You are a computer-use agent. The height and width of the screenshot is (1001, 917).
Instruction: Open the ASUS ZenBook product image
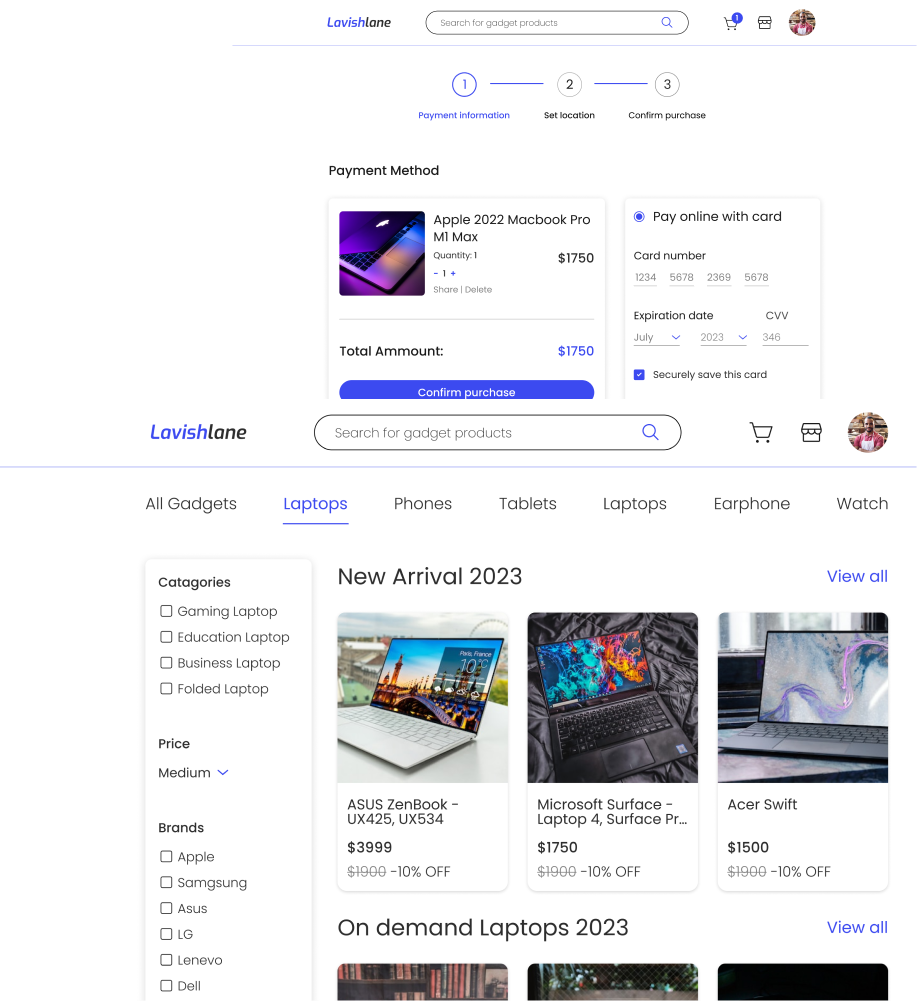pyautogui.click(x=422, y=697)
